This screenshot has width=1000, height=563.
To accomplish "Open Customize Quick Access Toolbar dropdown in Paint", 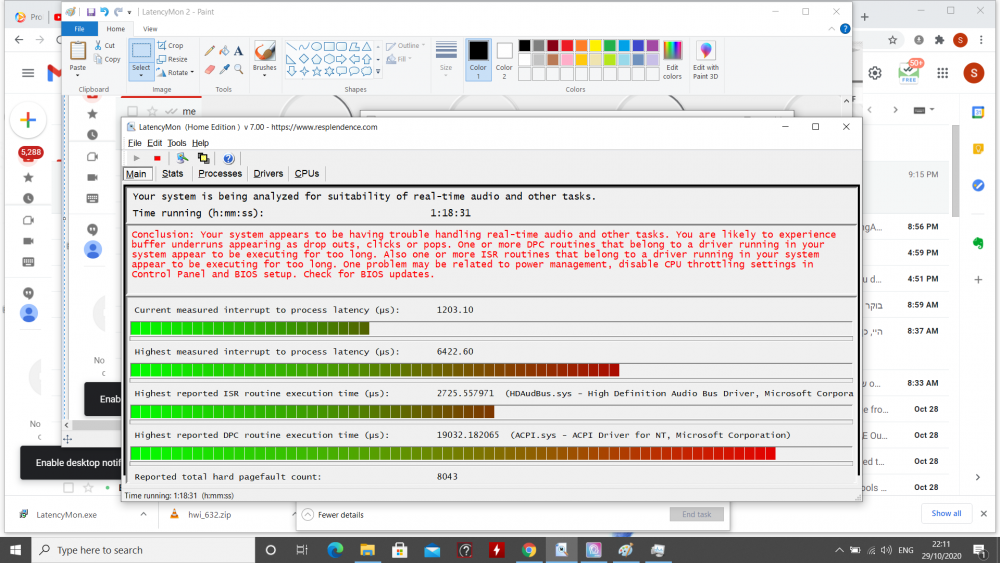I will (129, 12).
